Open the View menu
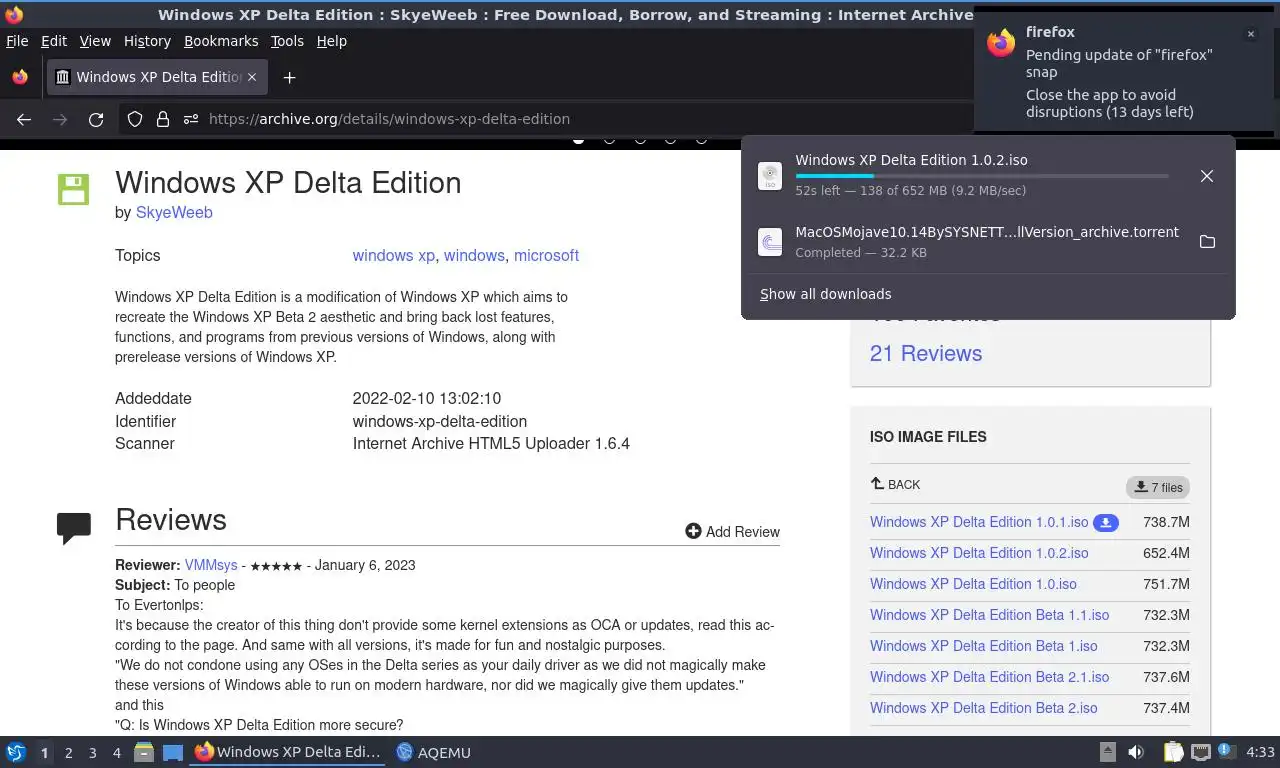1280x768 pixels. pyautogui.click(x=95, y=41)
